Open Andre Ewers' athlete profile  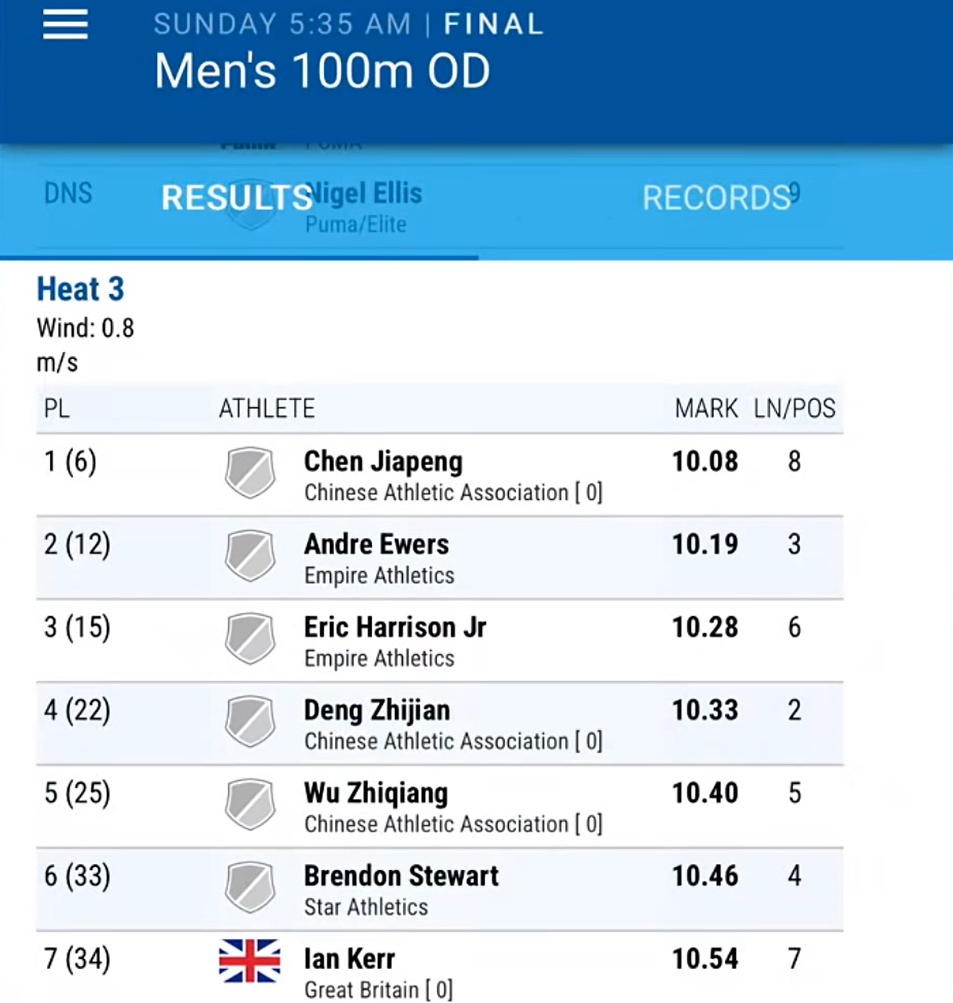pyautogui.click(x=376, y=544)
